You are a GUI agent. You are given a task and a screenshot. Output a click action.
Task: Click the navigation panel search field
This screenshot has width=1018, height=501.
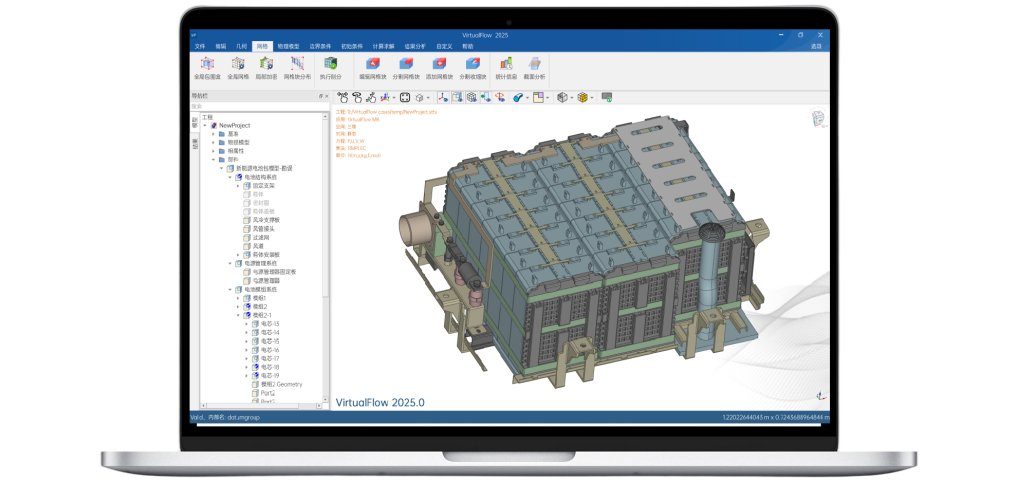coord(260,106)
